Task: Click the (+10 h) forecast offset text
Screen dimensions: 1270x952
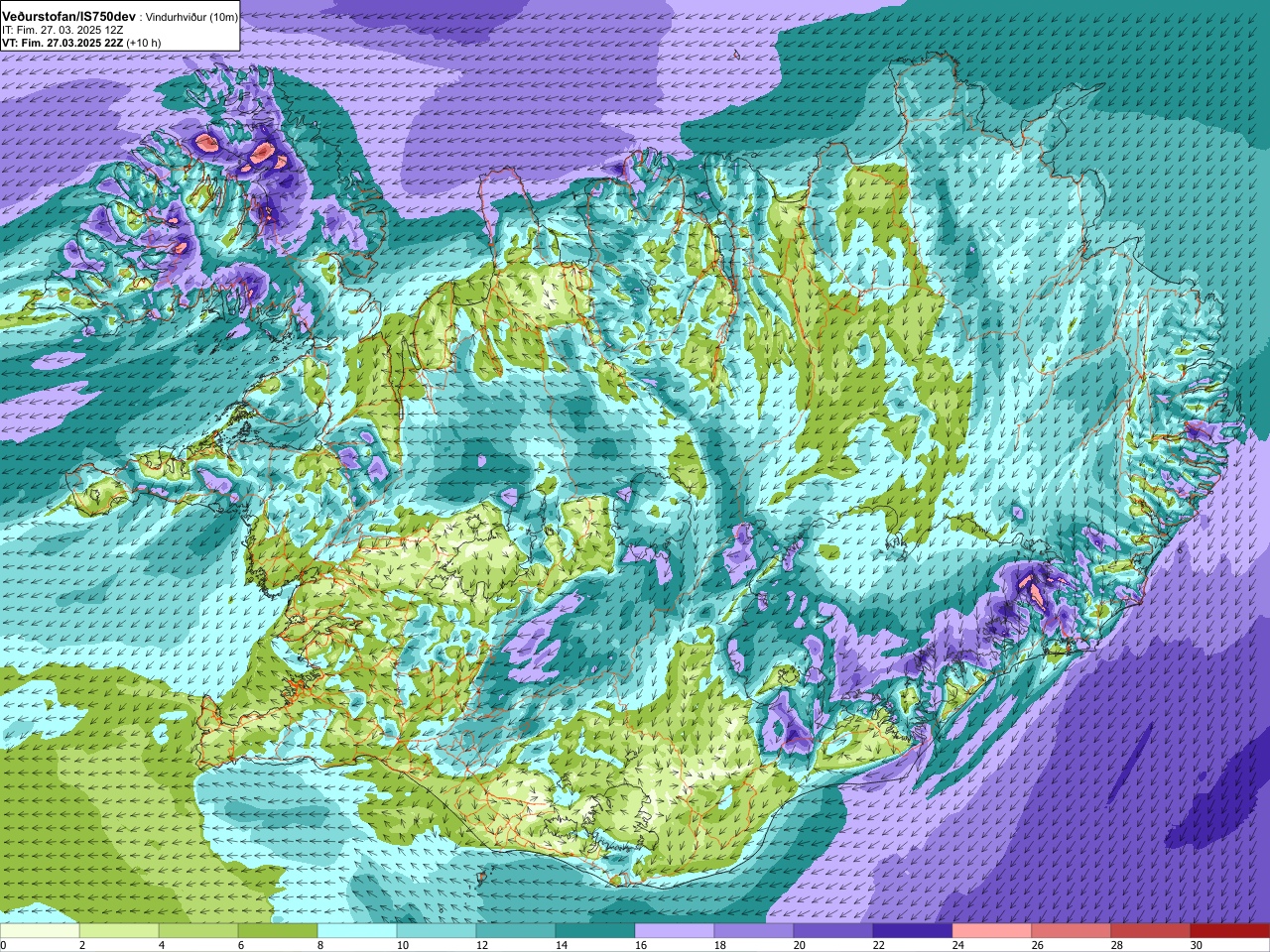Action: [x=144, y=43]
